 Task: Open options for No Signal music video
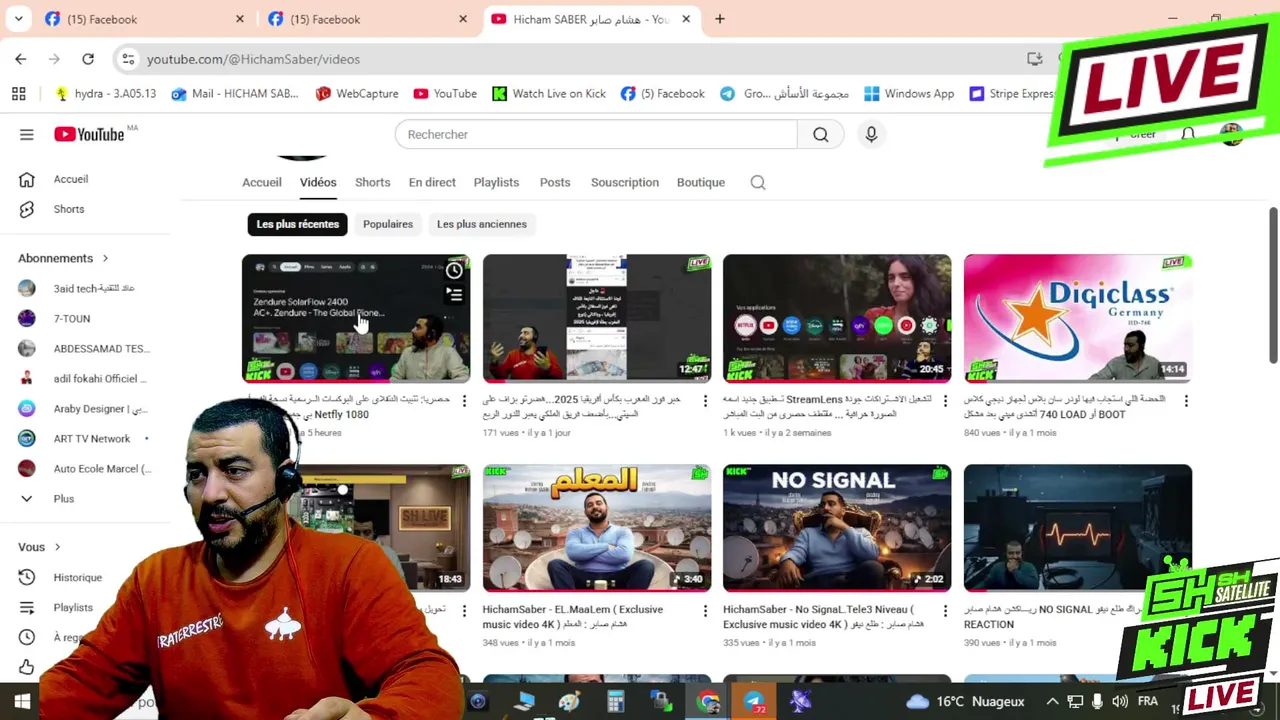[945, 610]
